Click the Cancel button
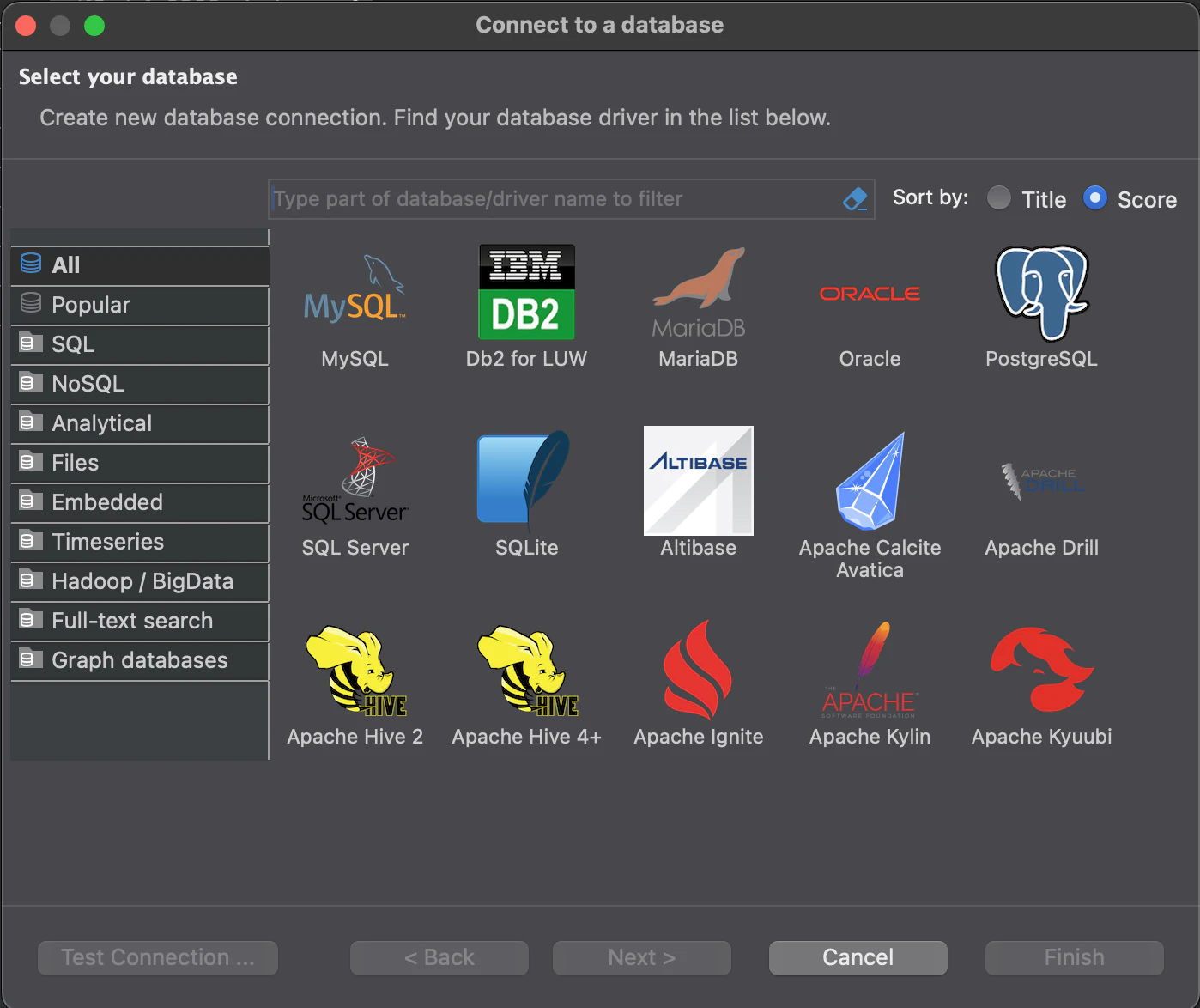This screenshot has width=1200, height=1008. pos(858,957)
